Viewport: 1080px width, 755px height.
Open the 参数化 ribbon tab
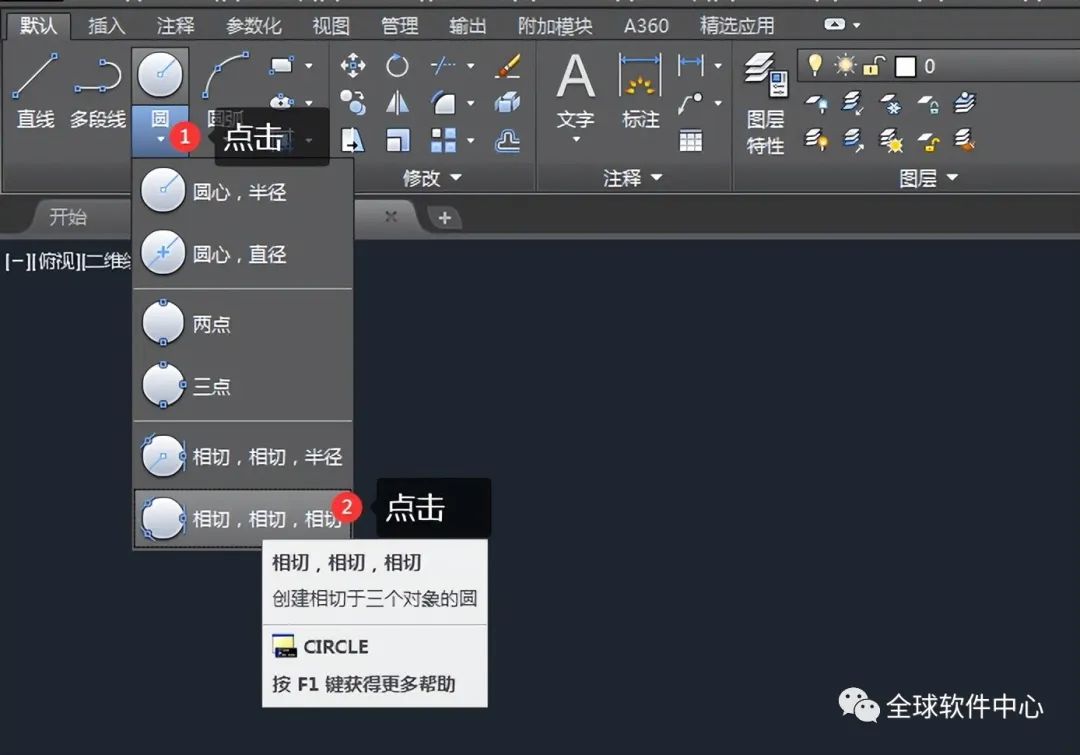tap(252, 25)
